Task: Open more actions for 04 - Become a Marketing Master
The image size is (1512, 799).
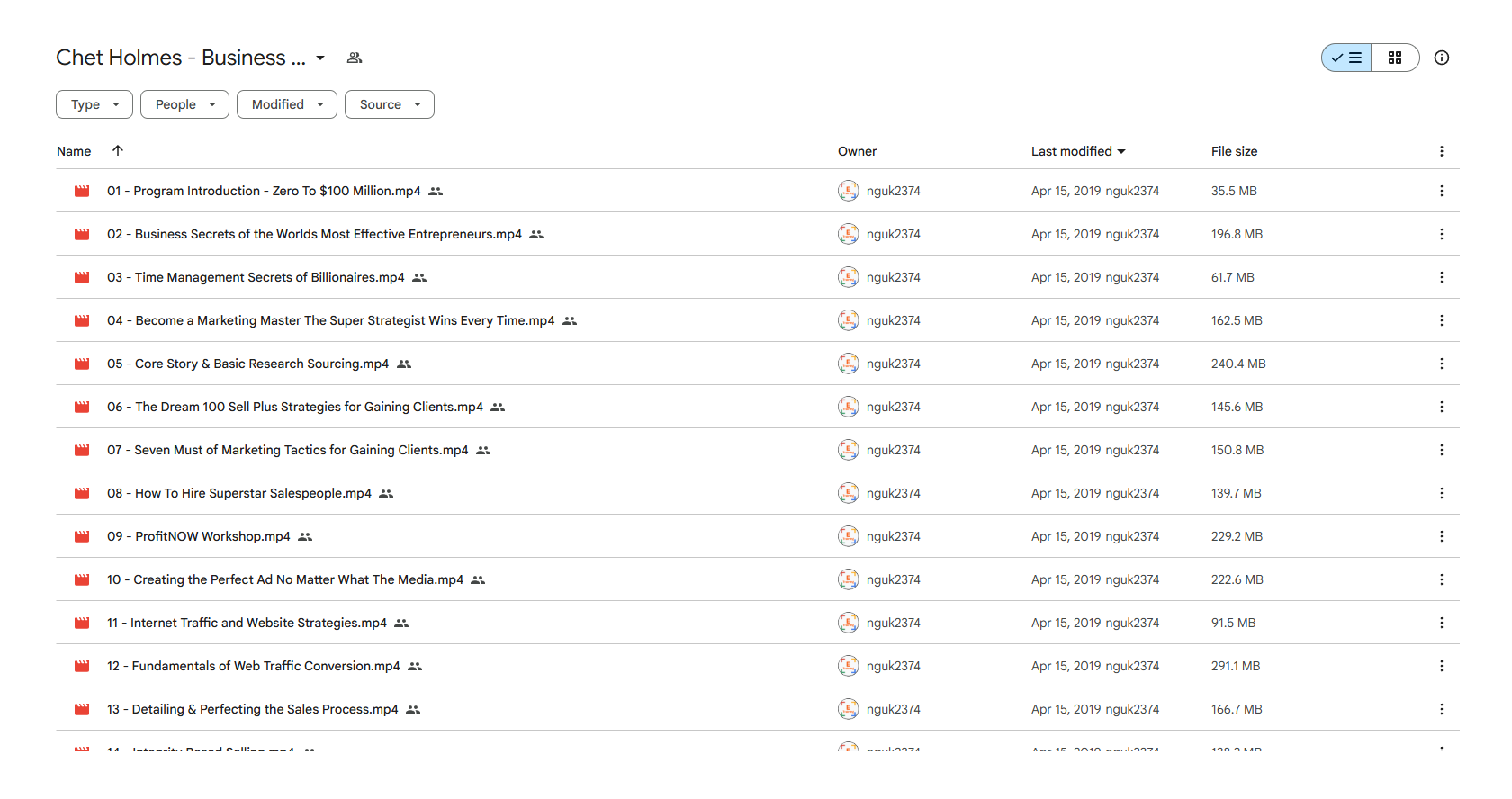Action: 1442,320
